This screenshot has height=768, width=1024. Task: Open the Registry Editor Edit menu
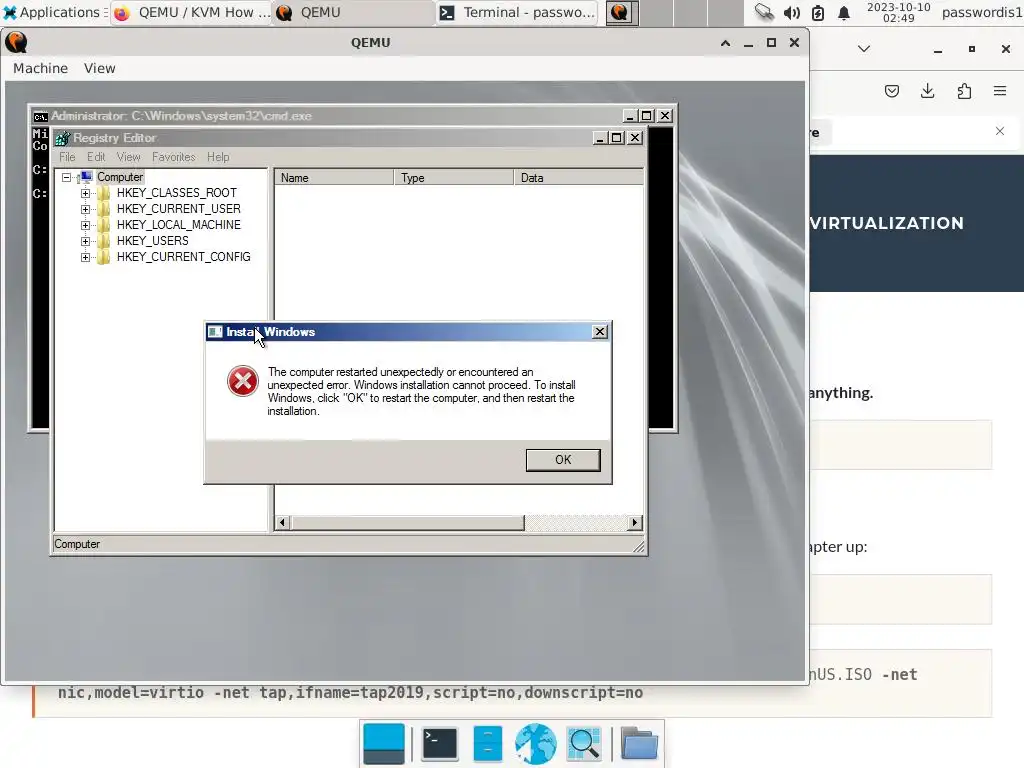tap(96, 157)
